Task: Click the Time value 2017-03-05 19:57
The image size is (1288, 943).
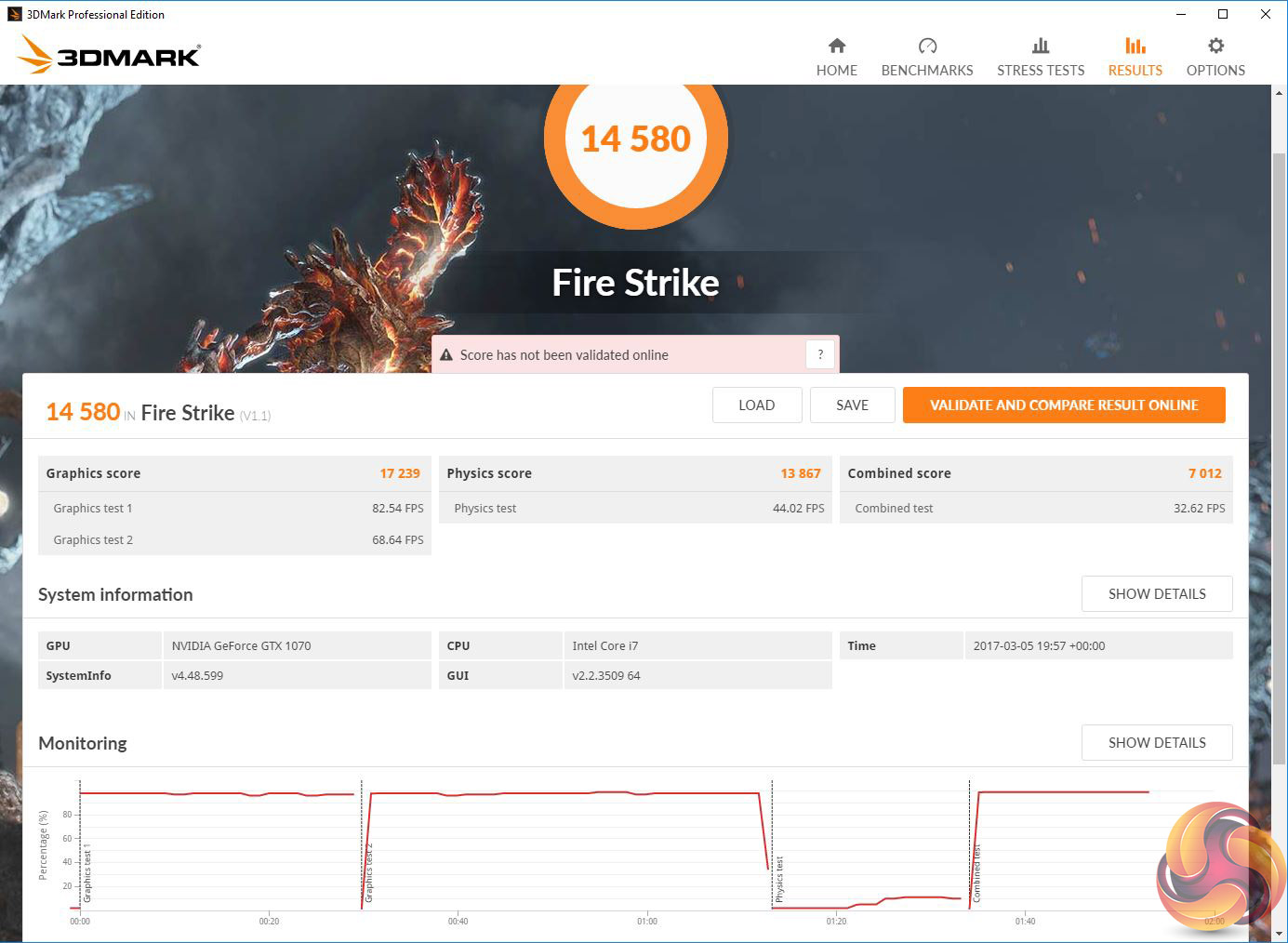Action: pyautogui.click(x=1039, y=646)
